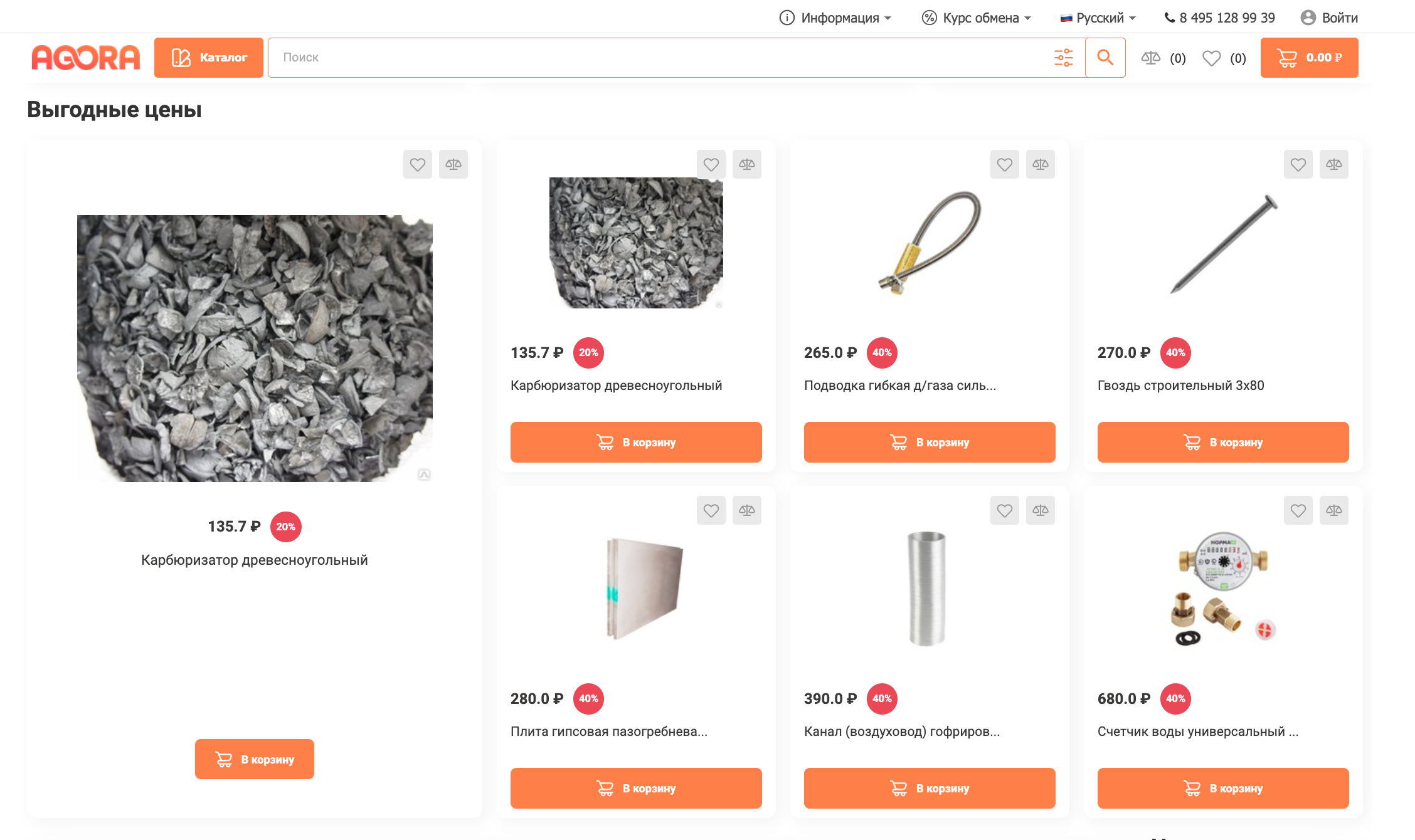Compare the Счетчик воды универсальный product

coord(1333,510)
